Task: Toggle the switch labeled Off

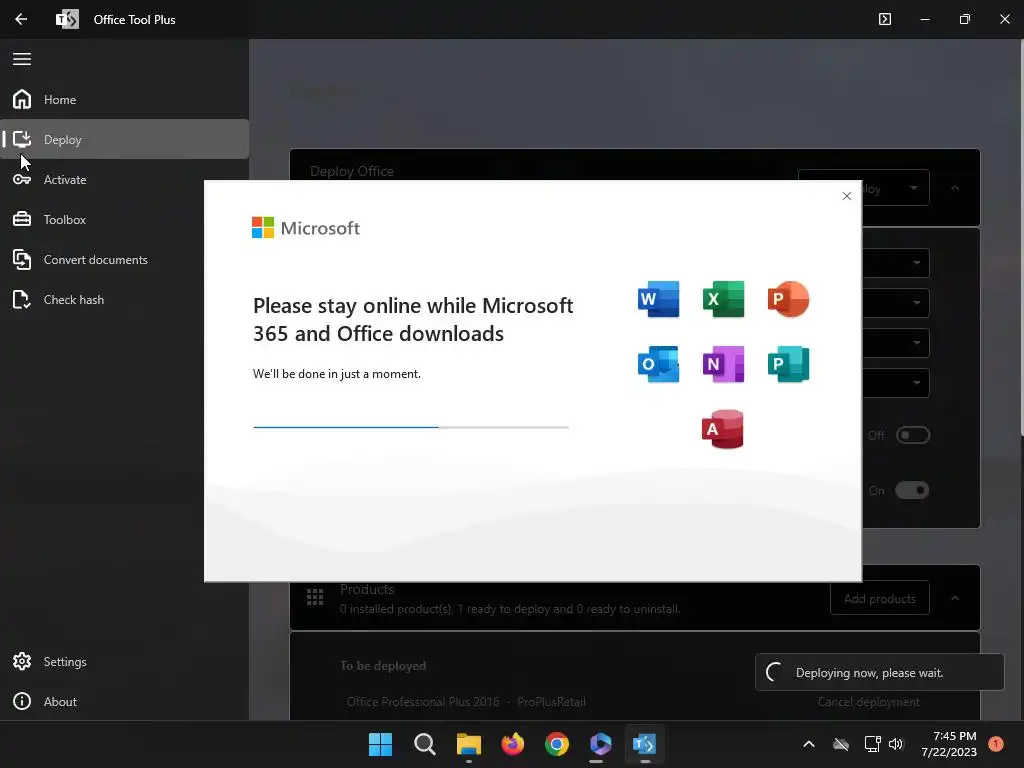Action: point(912,435)
